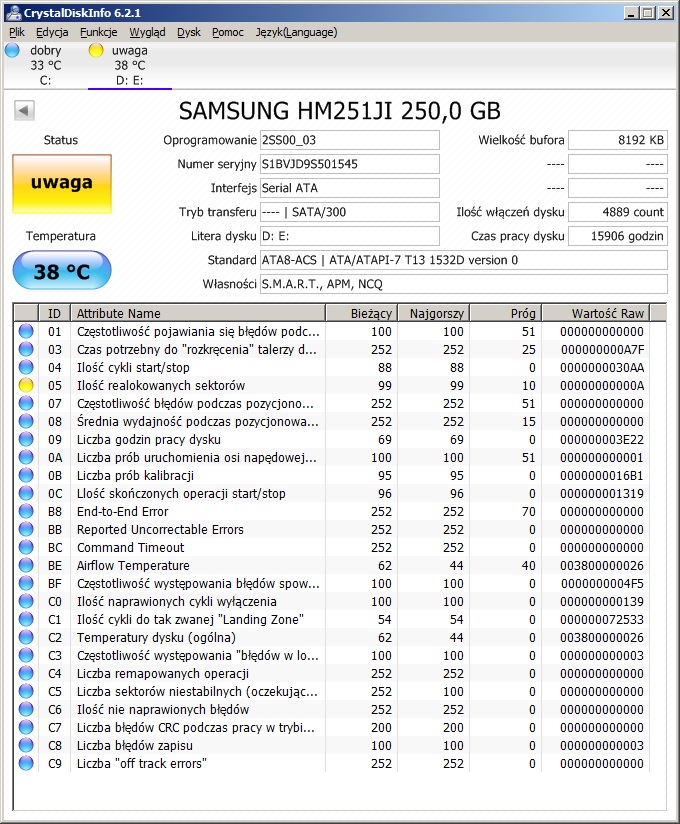The height and width of the screenshot is (824, 680).
Task: Click the yellow 'uwaga' health status button
Action: coord(62,184)
